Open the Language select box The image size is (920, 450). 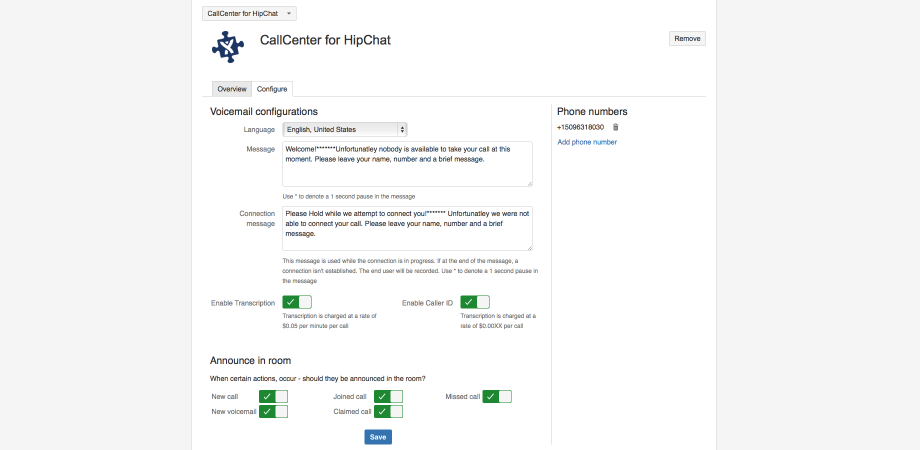344,130
